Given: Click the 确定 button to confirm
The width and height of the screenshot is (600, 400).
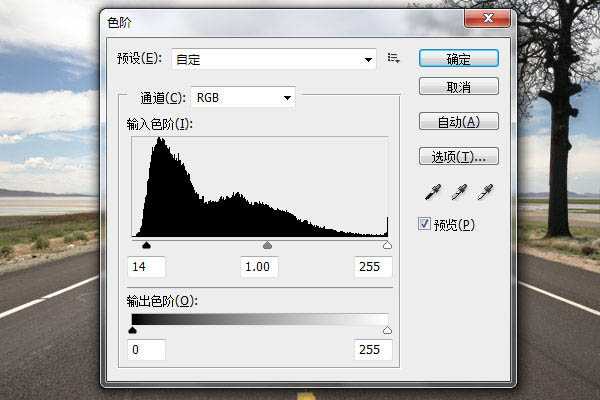Looking at the screenshot, I should coord(459,59).
